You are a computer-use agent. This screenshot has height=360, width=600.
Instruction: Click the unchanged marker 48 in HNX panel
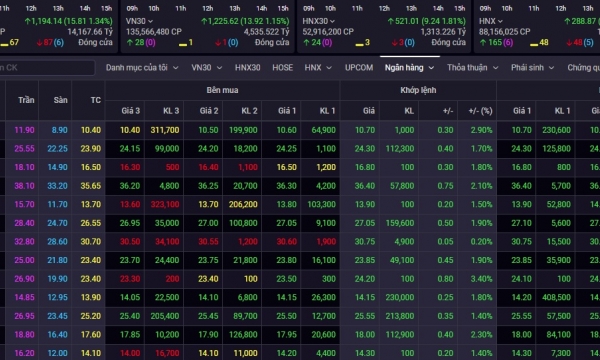coord(539,42)
